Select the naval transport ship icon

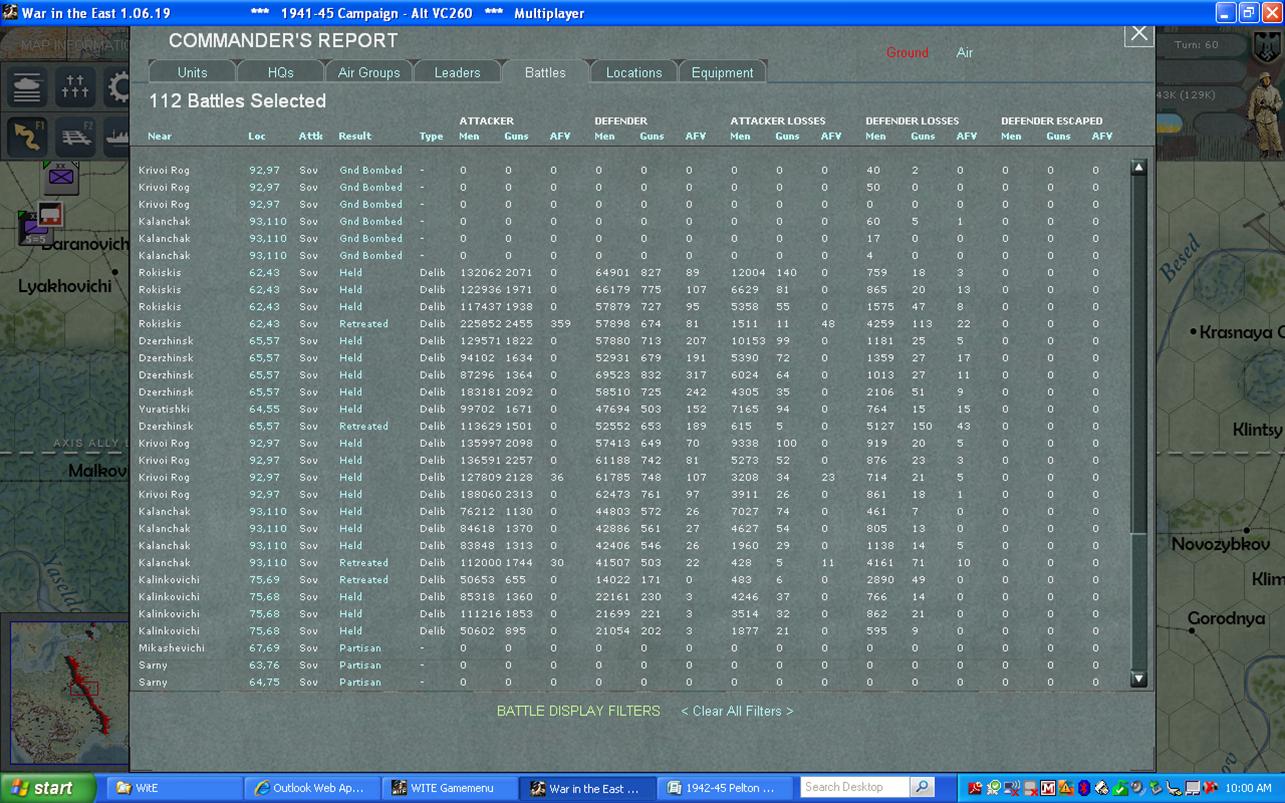[x=116, y=136]
